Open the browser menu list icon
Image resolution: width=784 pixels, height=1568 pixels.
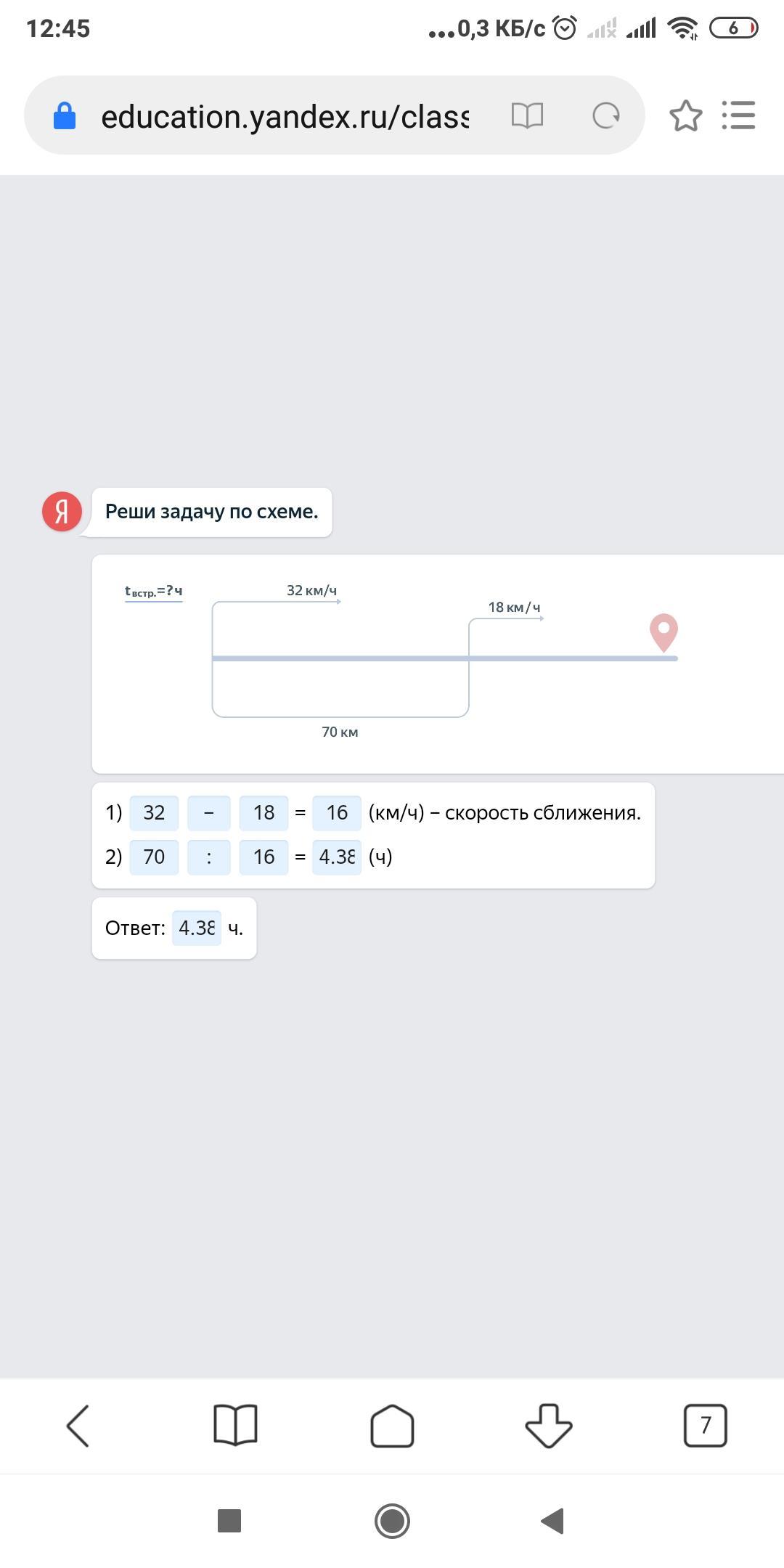tap(739, 115)
